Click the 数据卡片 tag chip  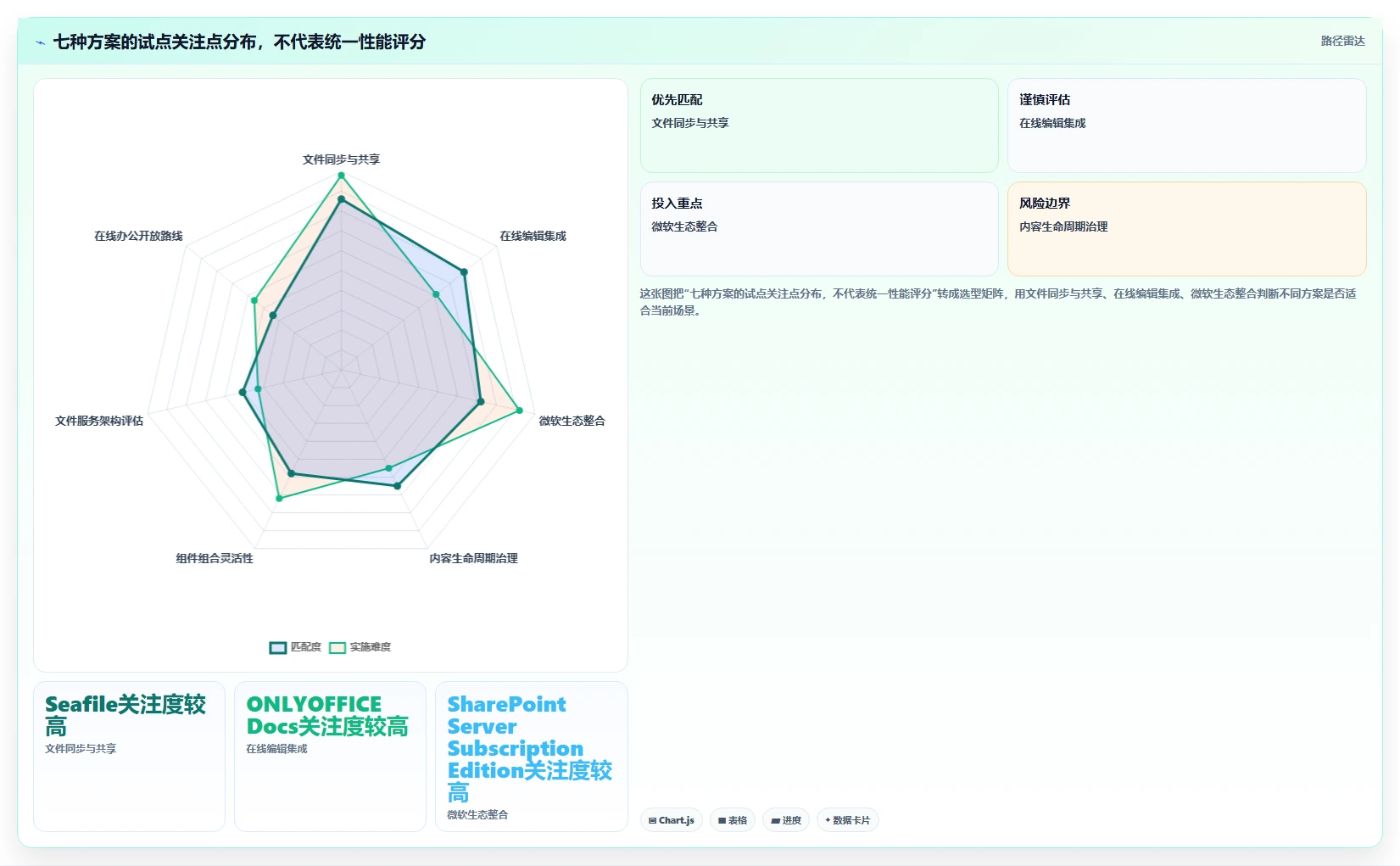tap(847, 820)
